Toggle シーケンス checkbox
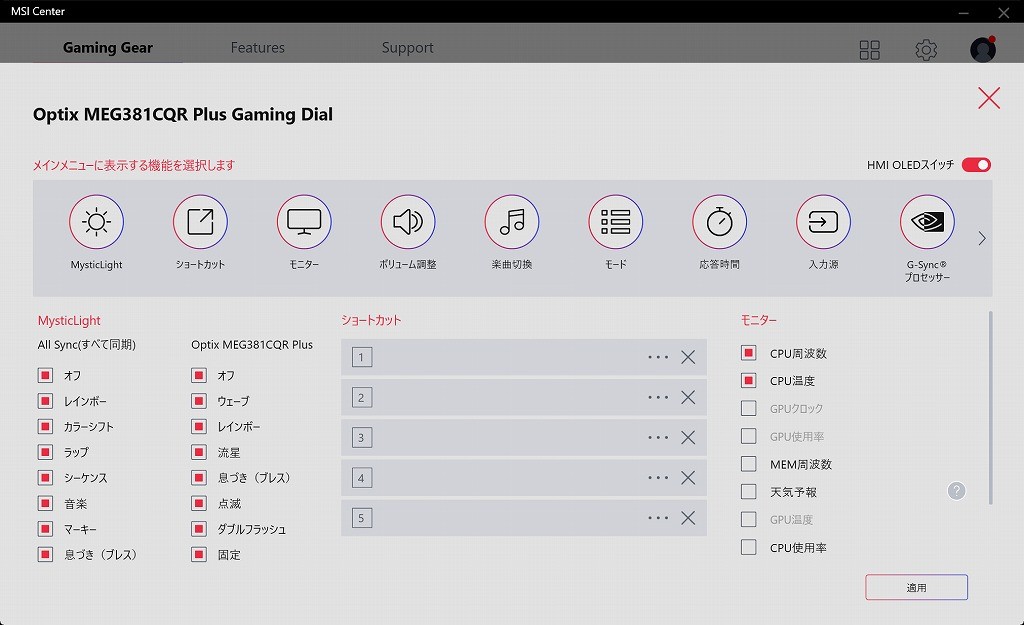The image size is (1024, 625). coord(45,477)
